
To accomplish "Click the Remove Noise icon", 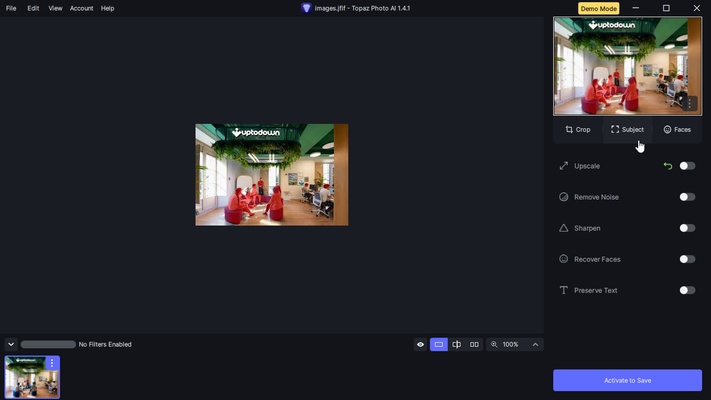I will click(x=564, y=197).
